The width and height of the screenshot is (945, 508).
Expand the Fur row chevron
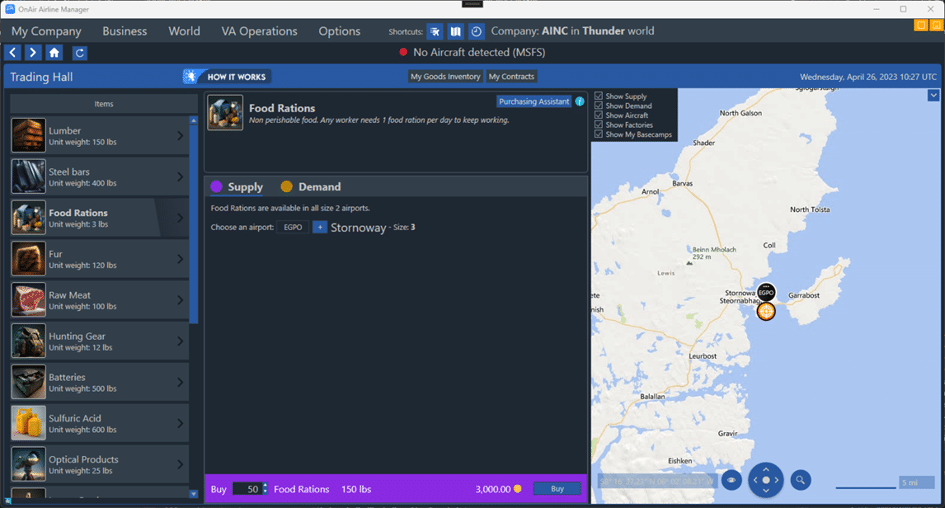[x=180, y=259]
